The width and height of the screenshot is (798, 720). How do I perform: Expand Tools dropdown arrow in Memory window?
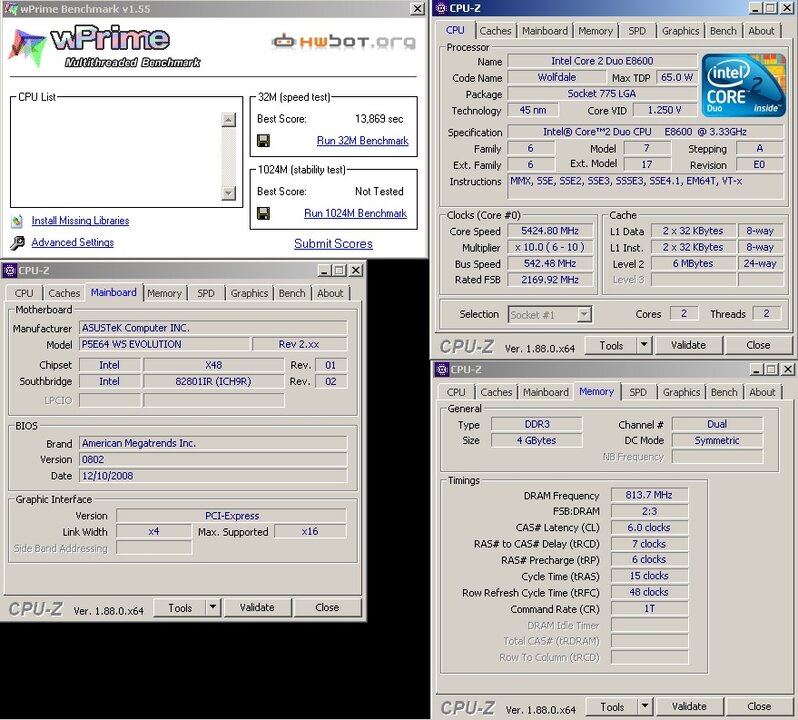[x=645, y=706]
